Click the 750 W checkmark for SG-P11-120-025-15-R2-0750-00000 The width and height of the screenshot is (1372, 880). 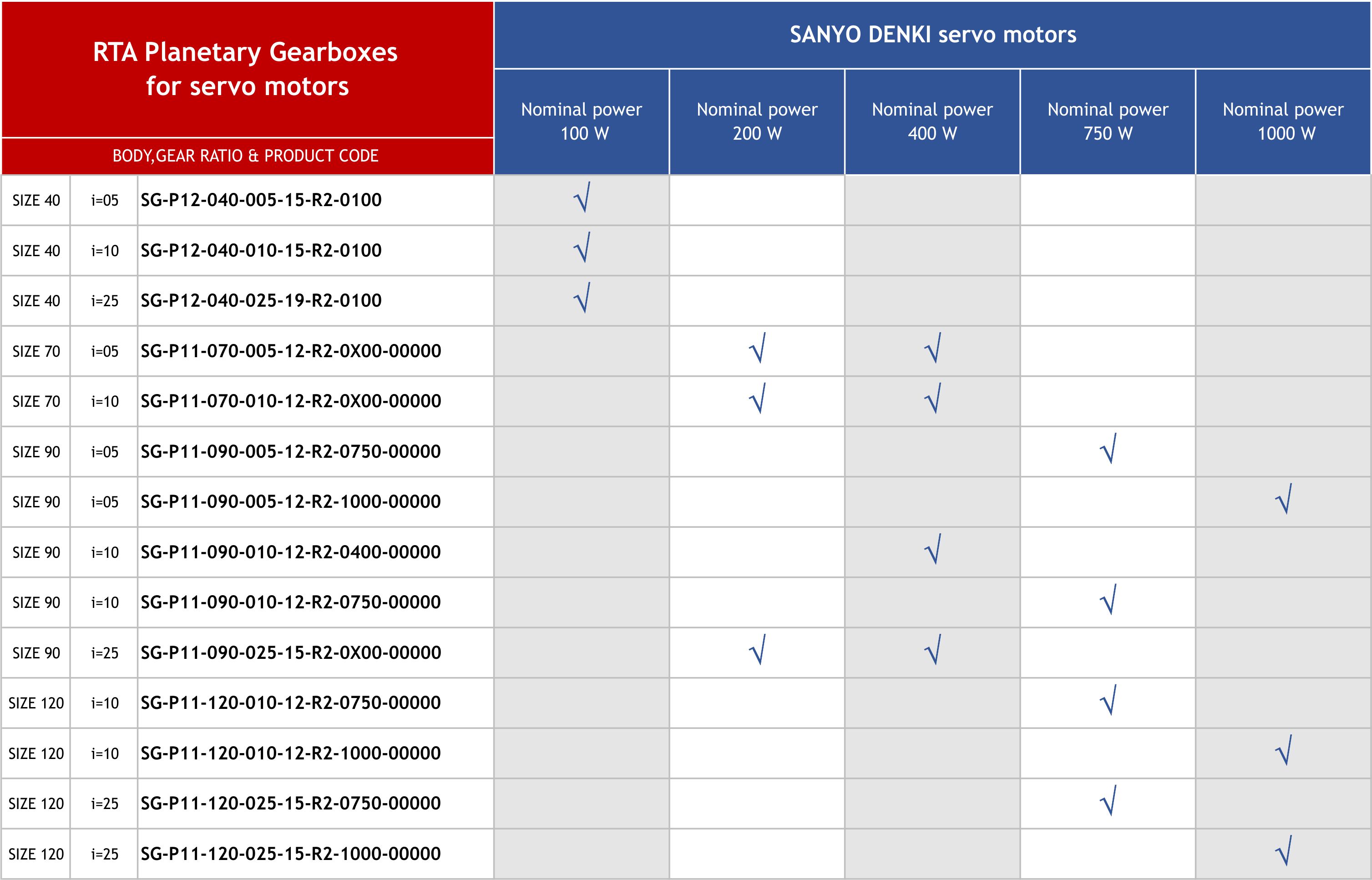1109,800
